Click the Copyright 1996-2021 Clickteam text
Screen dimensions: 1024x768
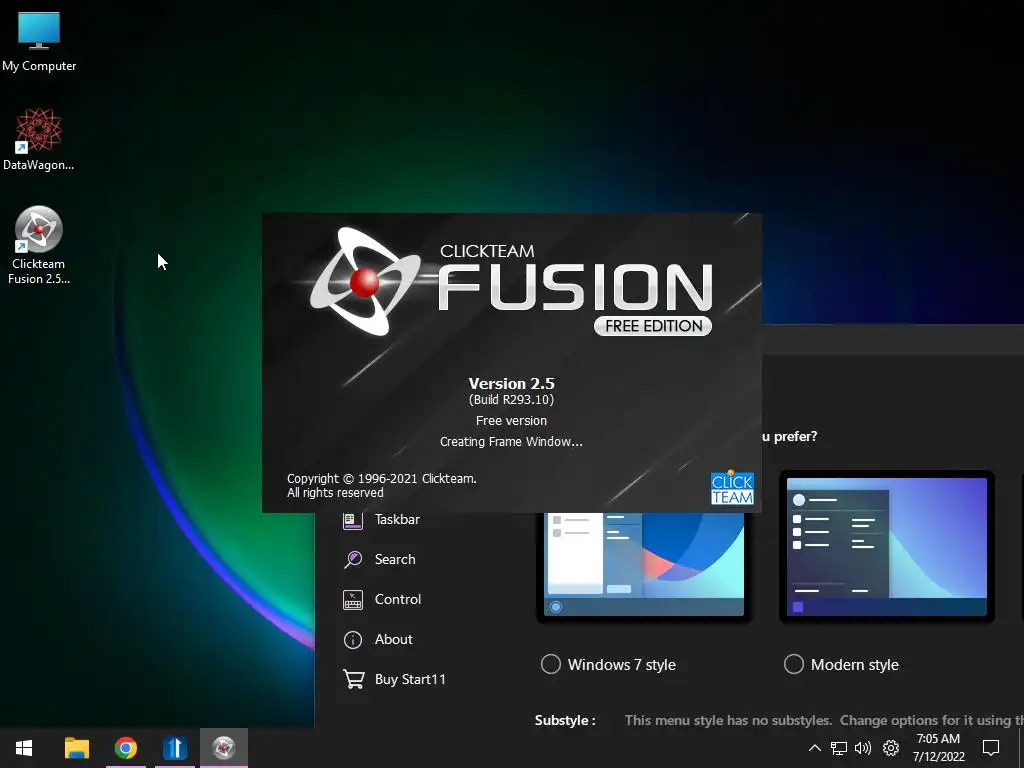click(382, 479)
